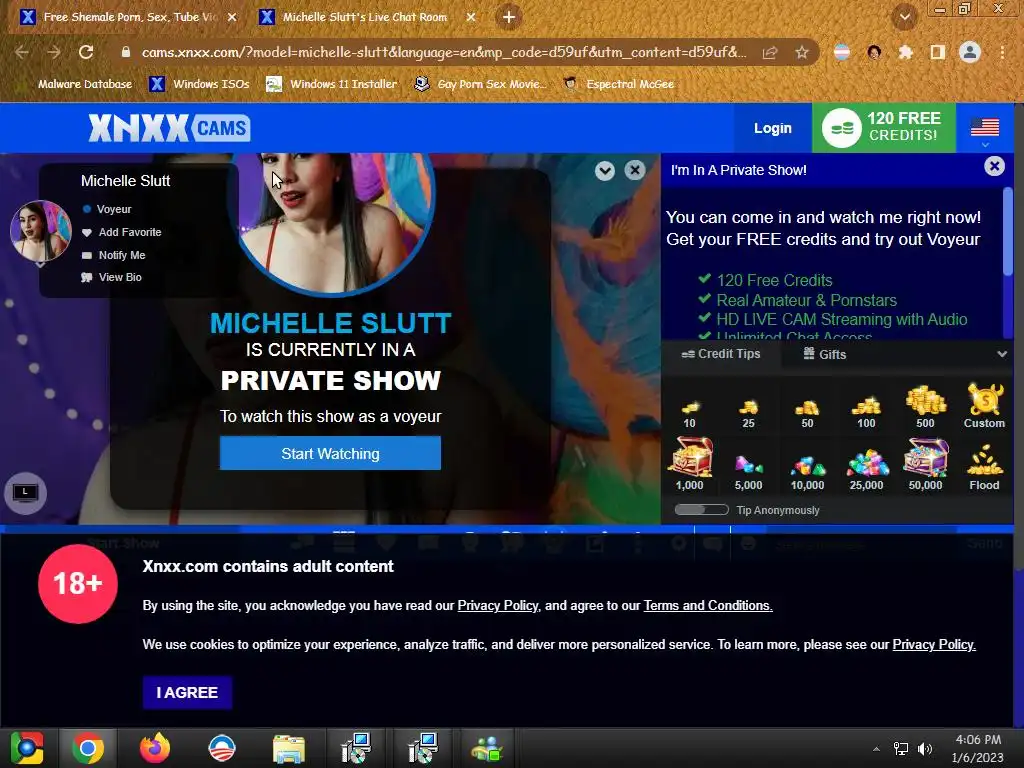Send a 25,000 credit gems tip
Viewport: 1024px width, 768px height.
click(867, 470)
